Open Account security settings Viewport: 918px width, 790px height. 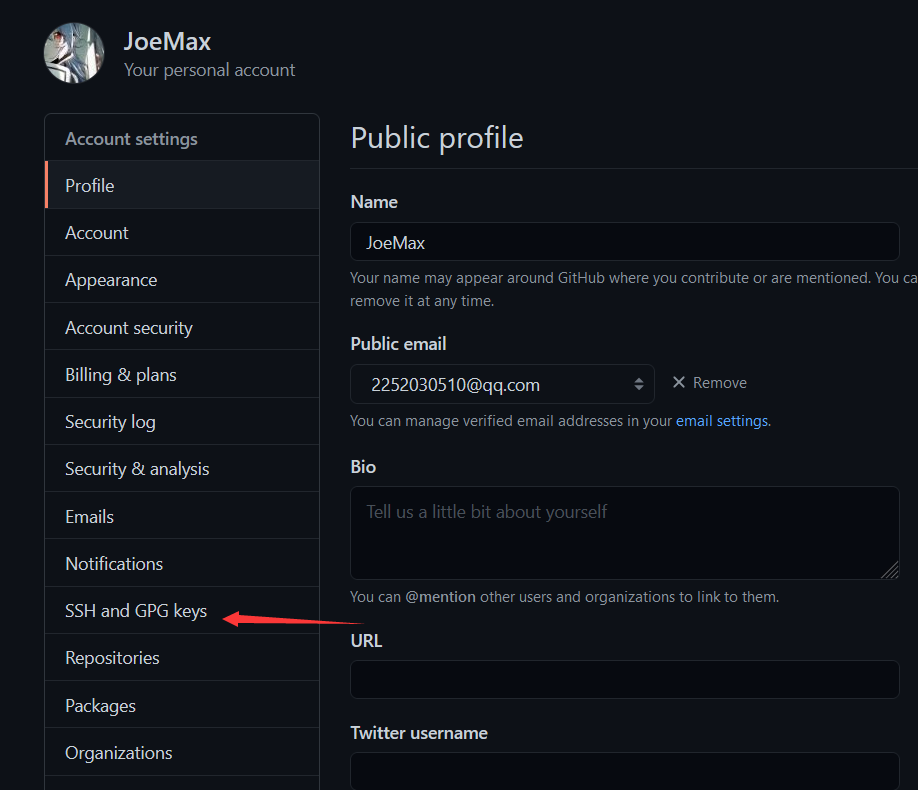182,327
